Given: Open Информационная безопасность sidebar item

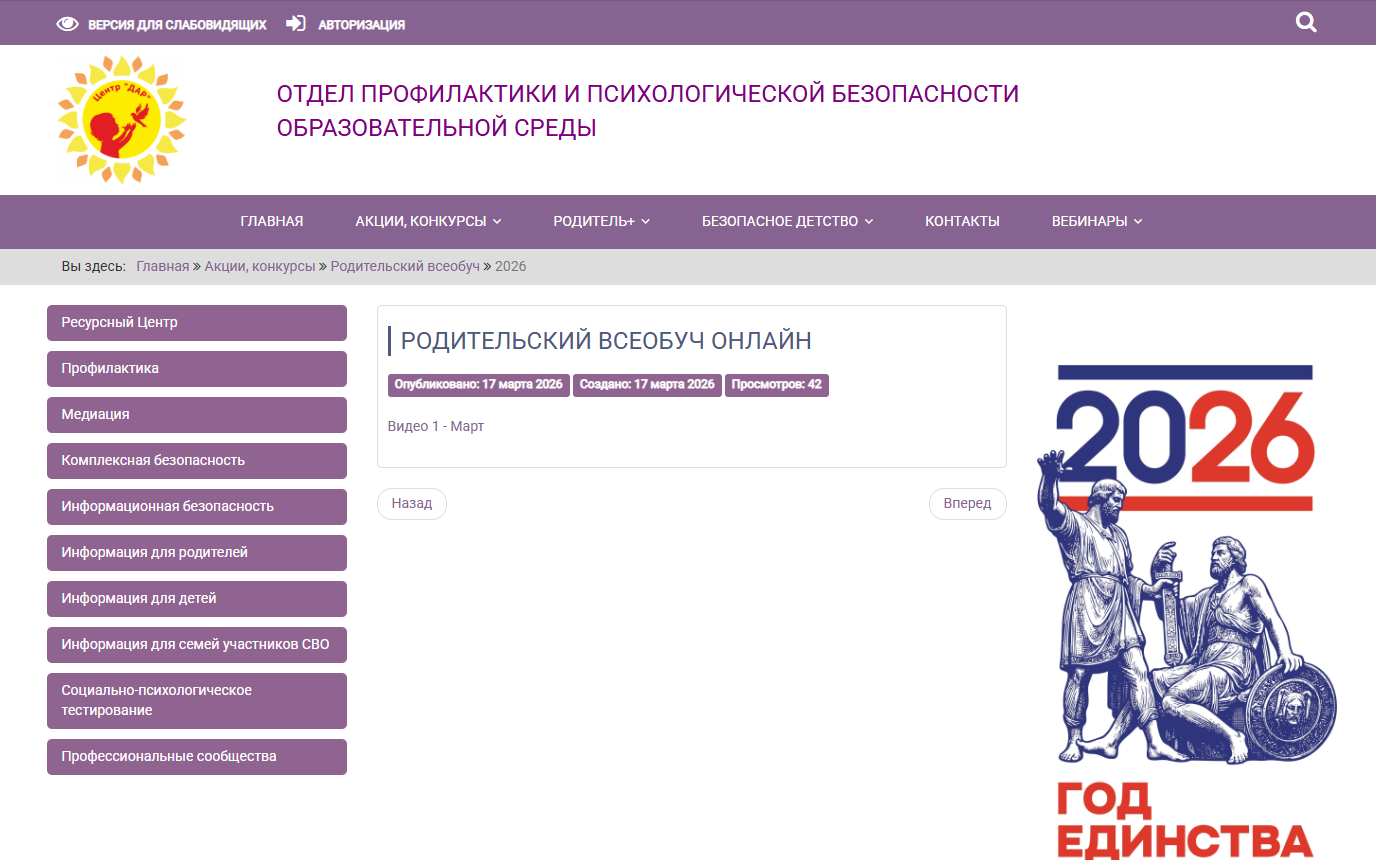Looking at the screenshot, I should tap(197, 507).
